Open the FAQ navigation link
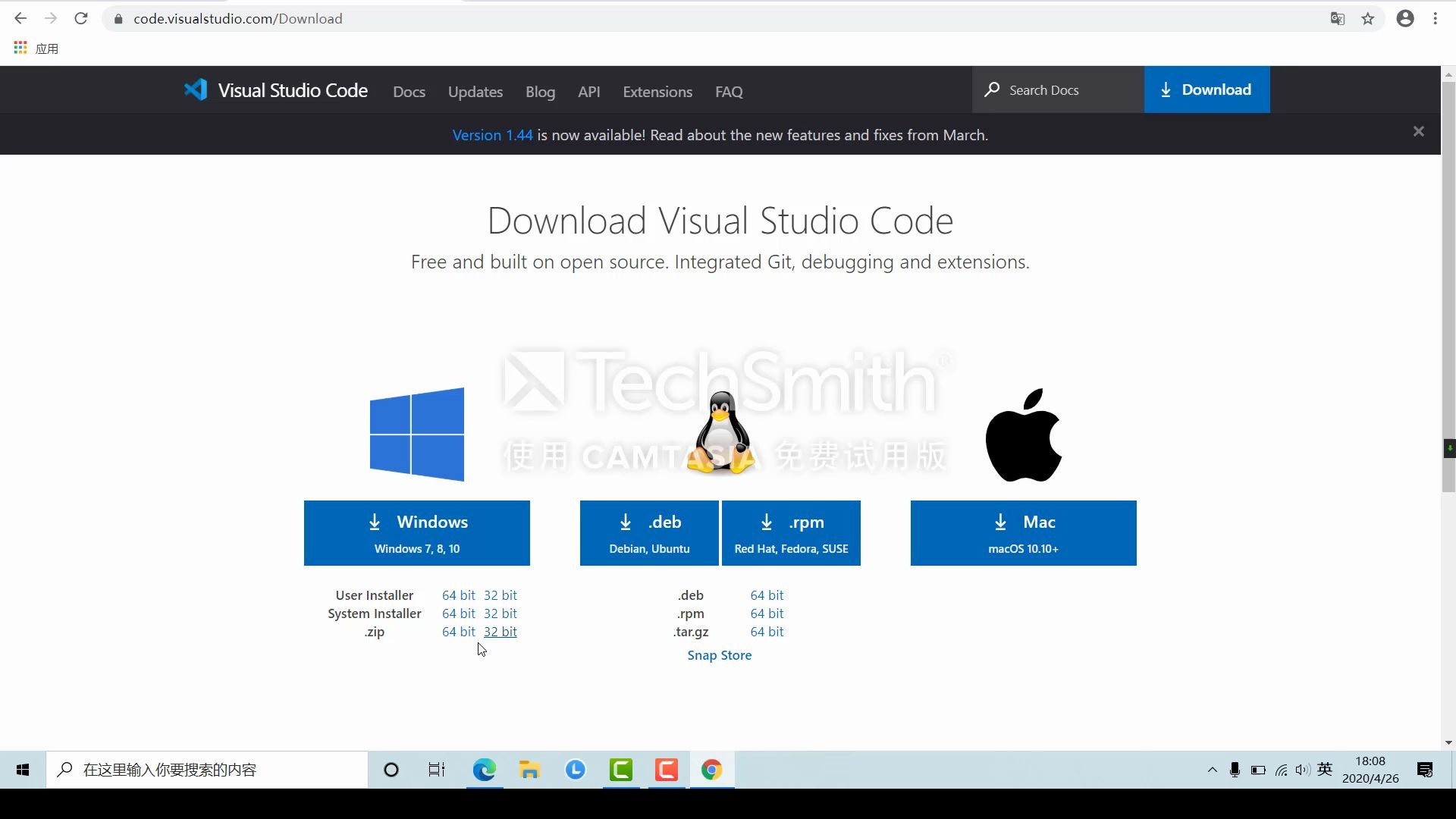 coord(729,91)
